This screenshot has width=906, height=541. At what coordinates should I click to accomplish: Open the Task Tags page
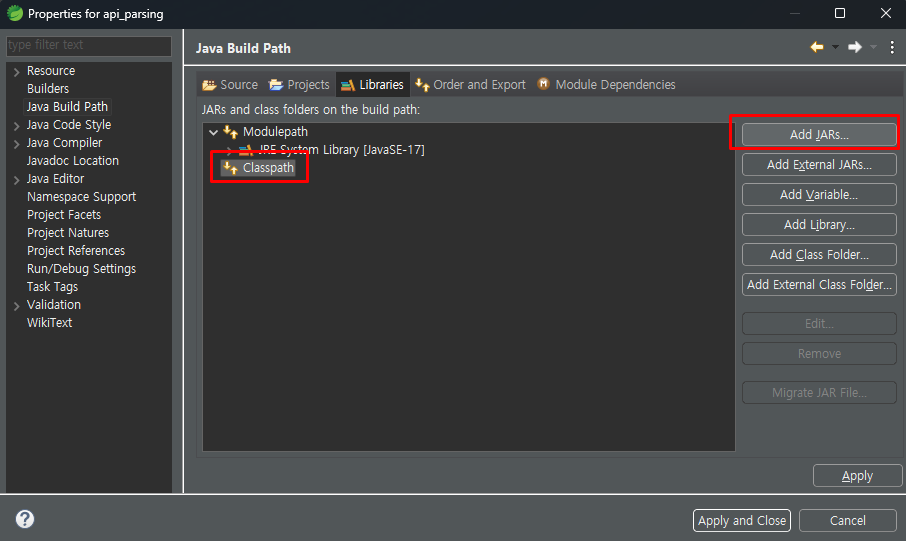coord(53,287)
